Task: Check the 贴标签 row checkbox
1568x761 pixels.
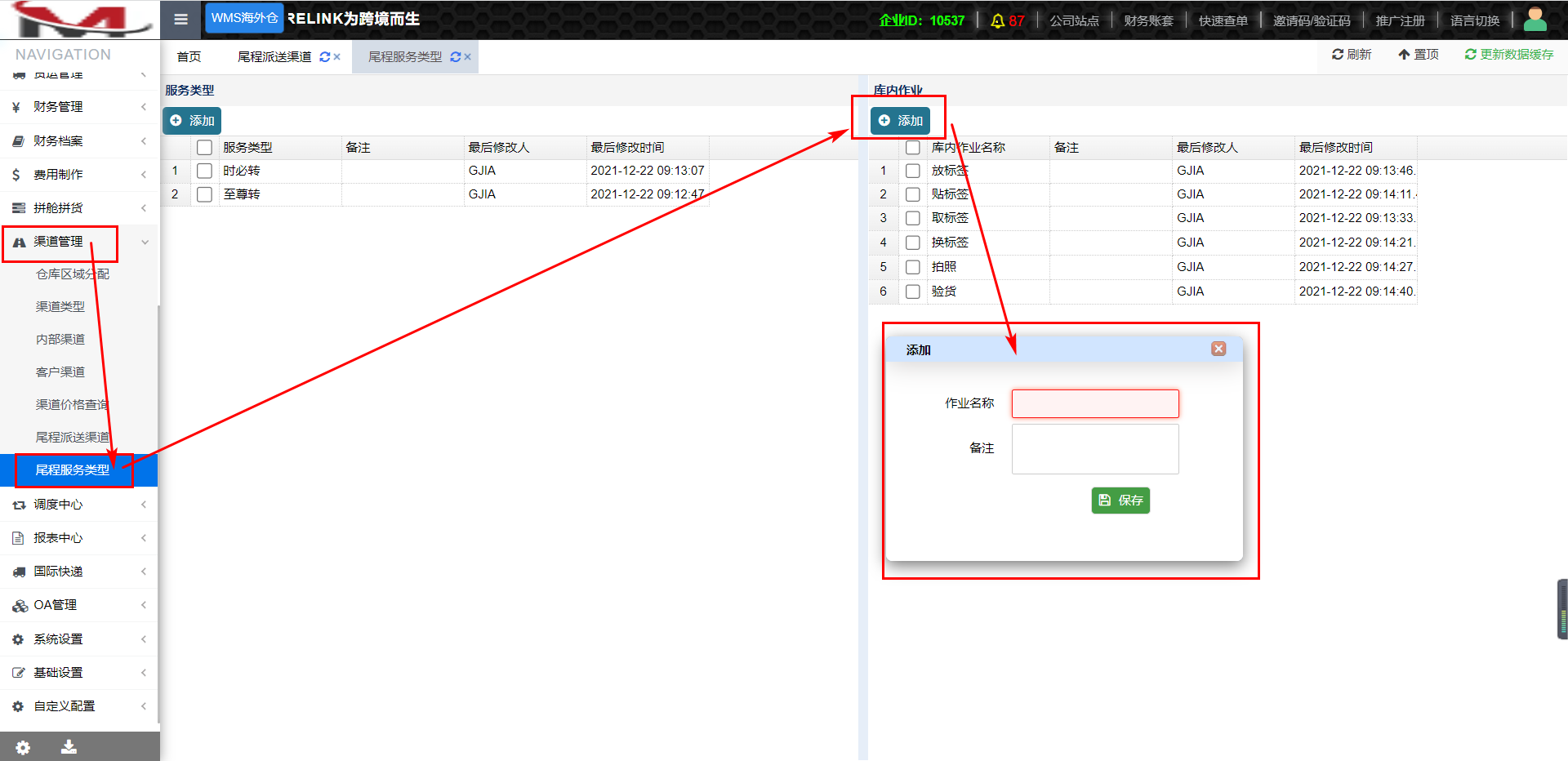Action: pyautogui.click(x=913, y=194)
